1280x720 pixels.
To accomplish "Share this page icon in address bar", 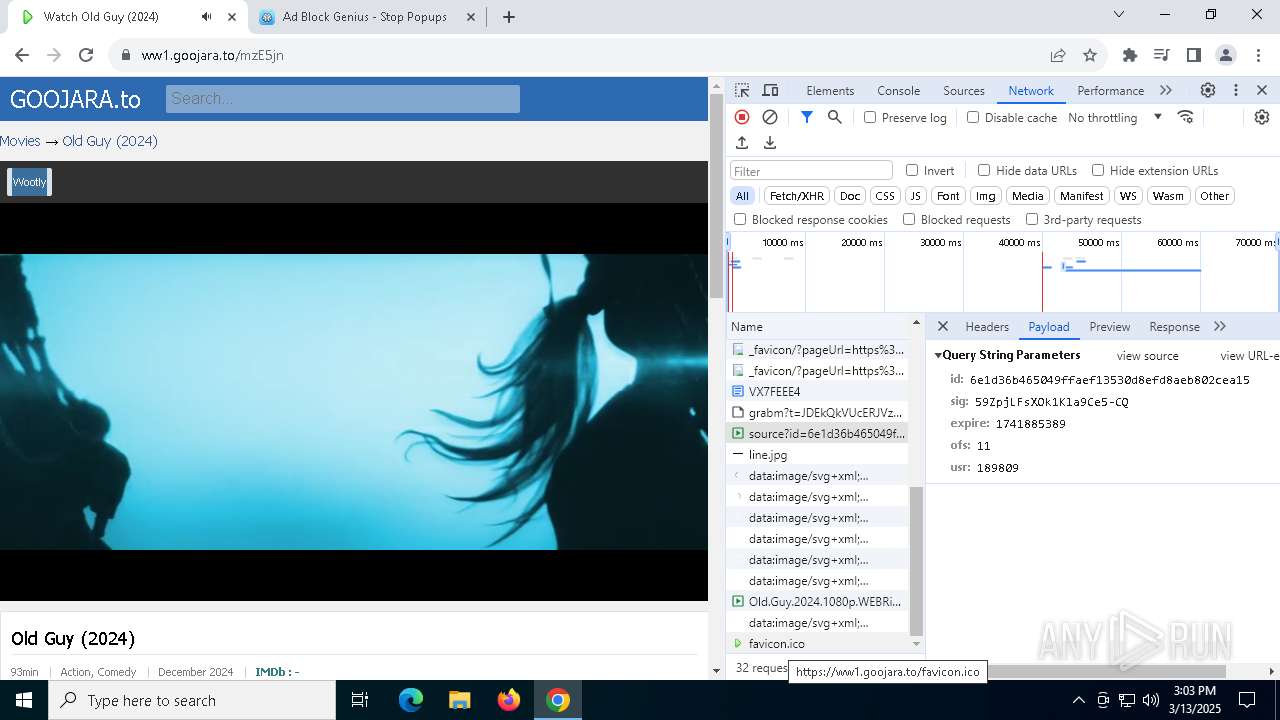I will [1058, 55].
